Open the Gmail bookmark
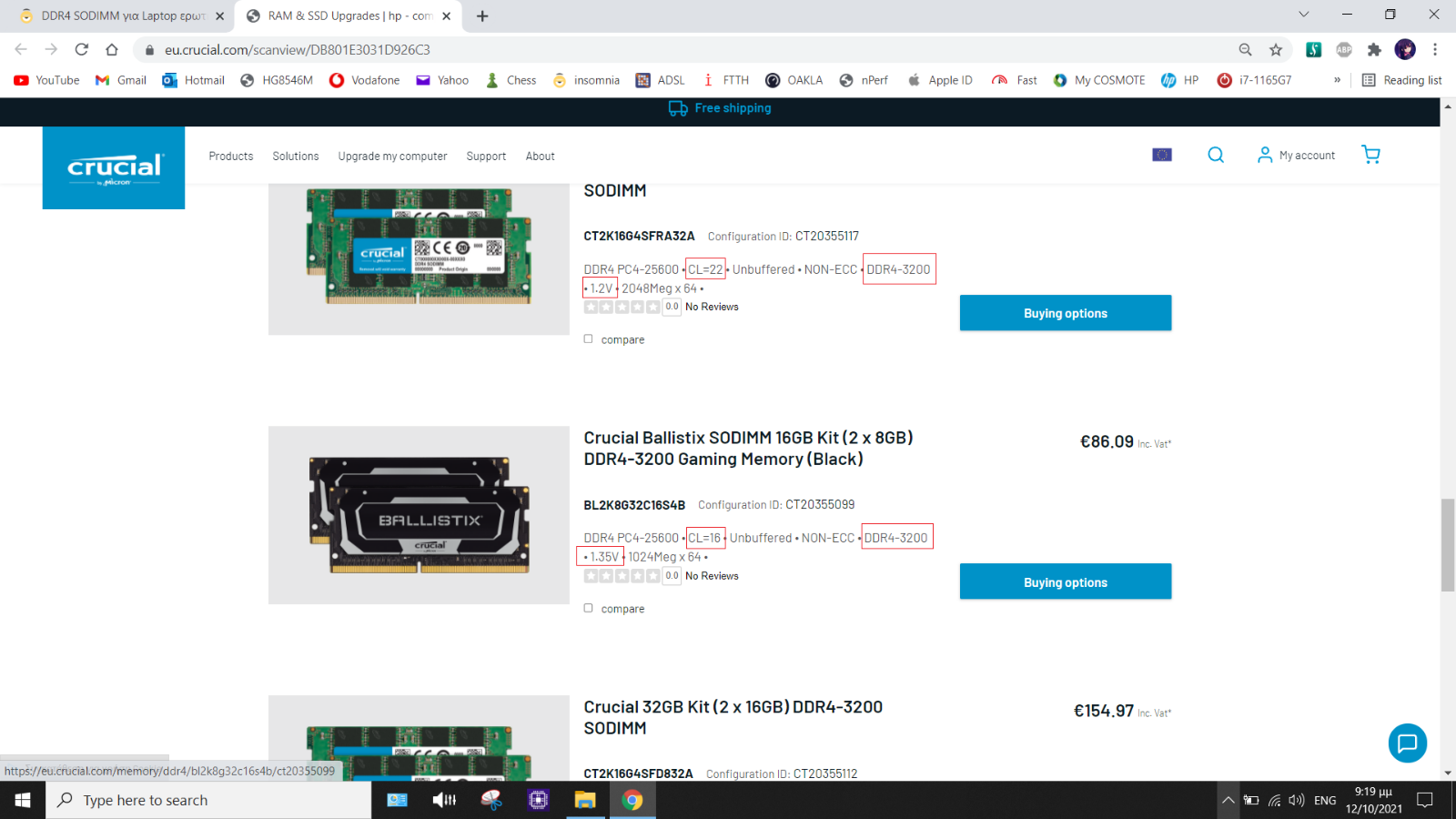Viewport: 1456px width, 819px height. 121,80
